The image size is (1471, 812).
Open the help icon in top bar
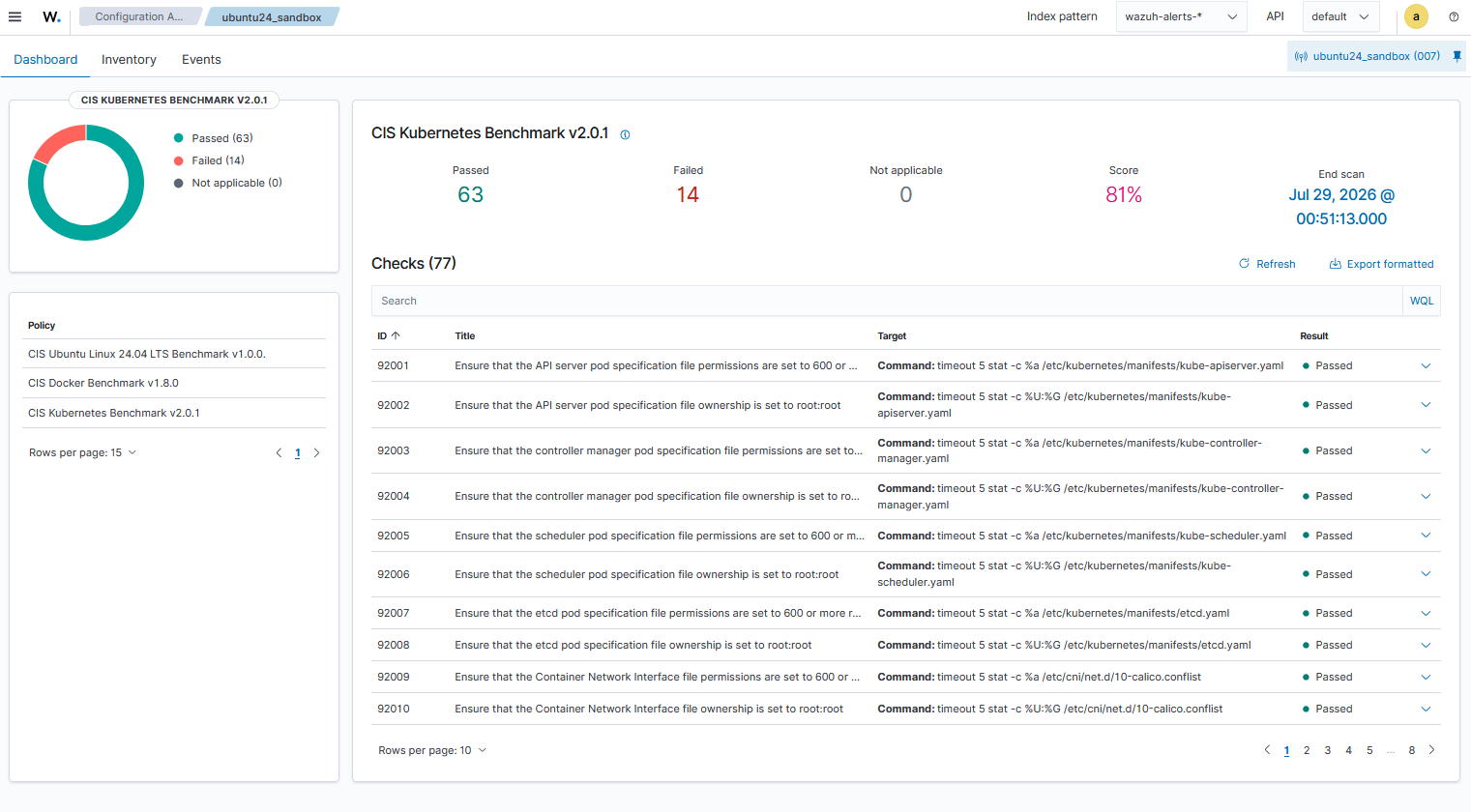1454,16
